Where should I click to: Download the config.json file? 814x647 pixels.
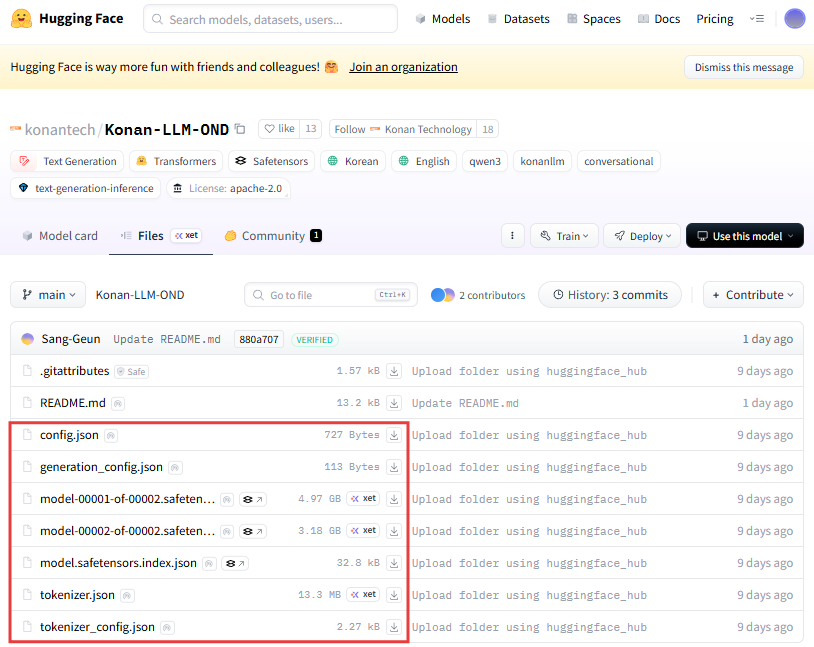point(394,435)
